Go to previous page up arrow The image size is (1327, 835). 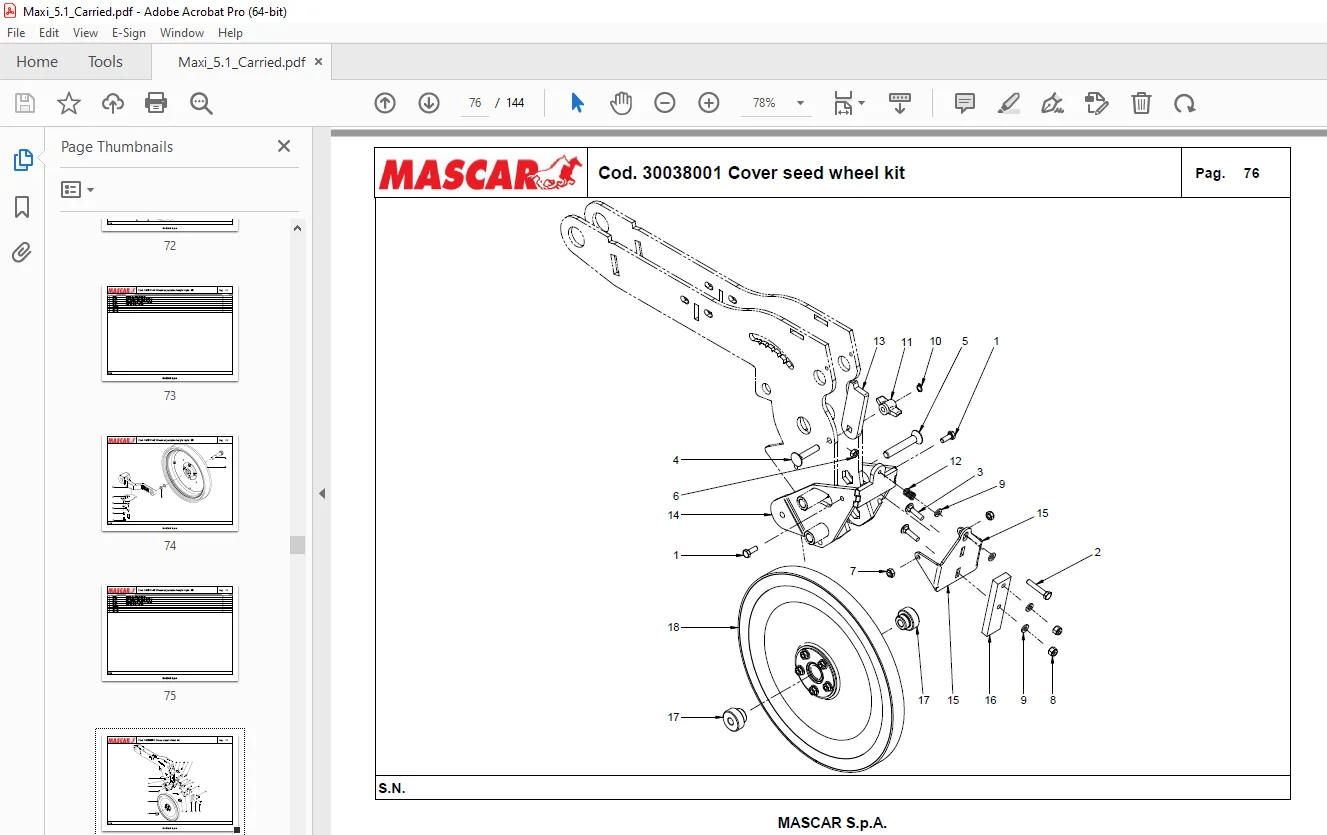[385, 103]
